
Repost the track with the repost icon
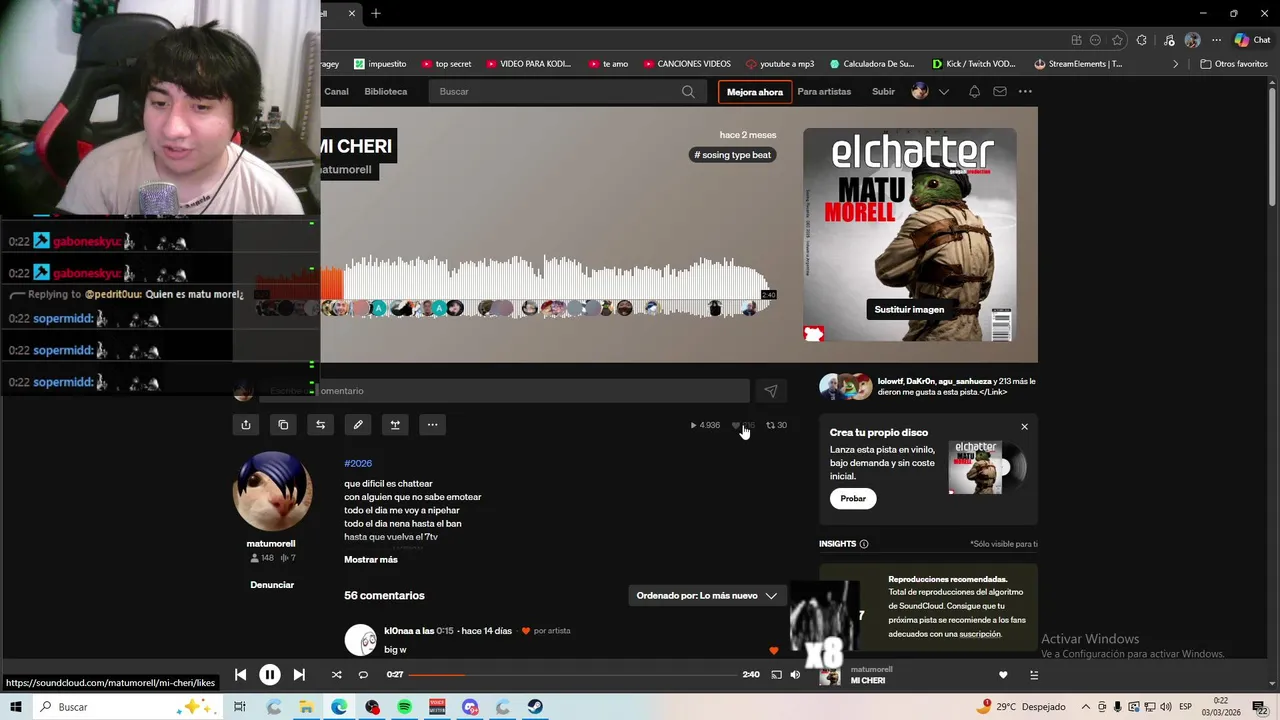320,425
